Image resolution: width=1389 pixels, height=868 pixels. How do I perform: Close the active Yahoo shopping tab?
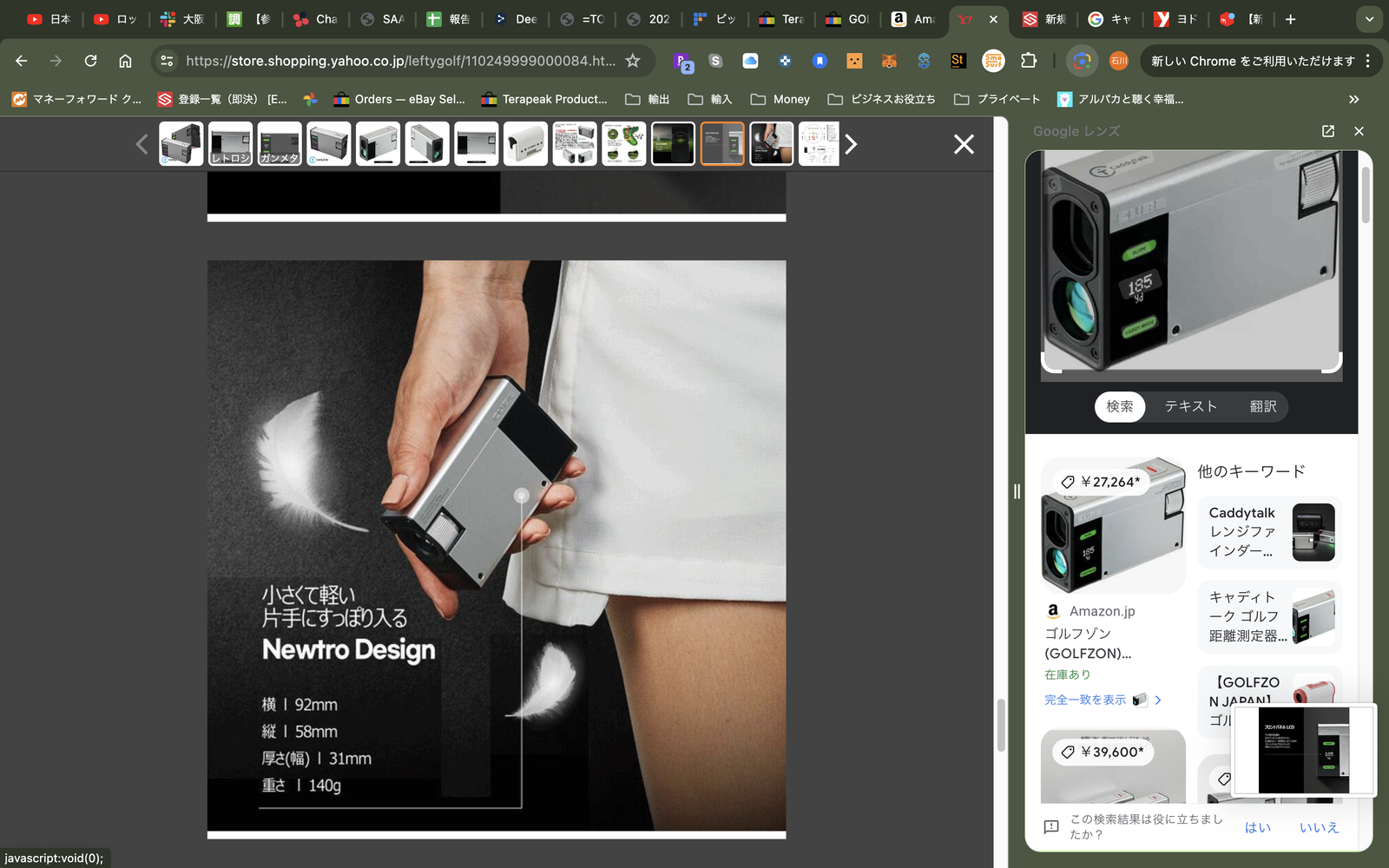(993, 19)
